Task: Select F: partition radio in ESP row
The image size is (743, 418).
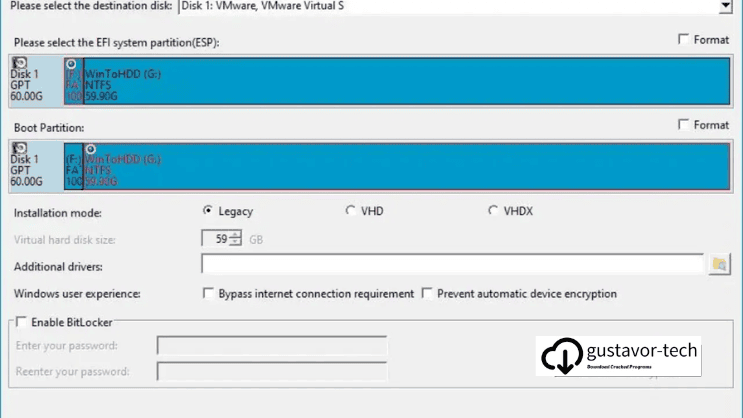Action: [71, 64]
